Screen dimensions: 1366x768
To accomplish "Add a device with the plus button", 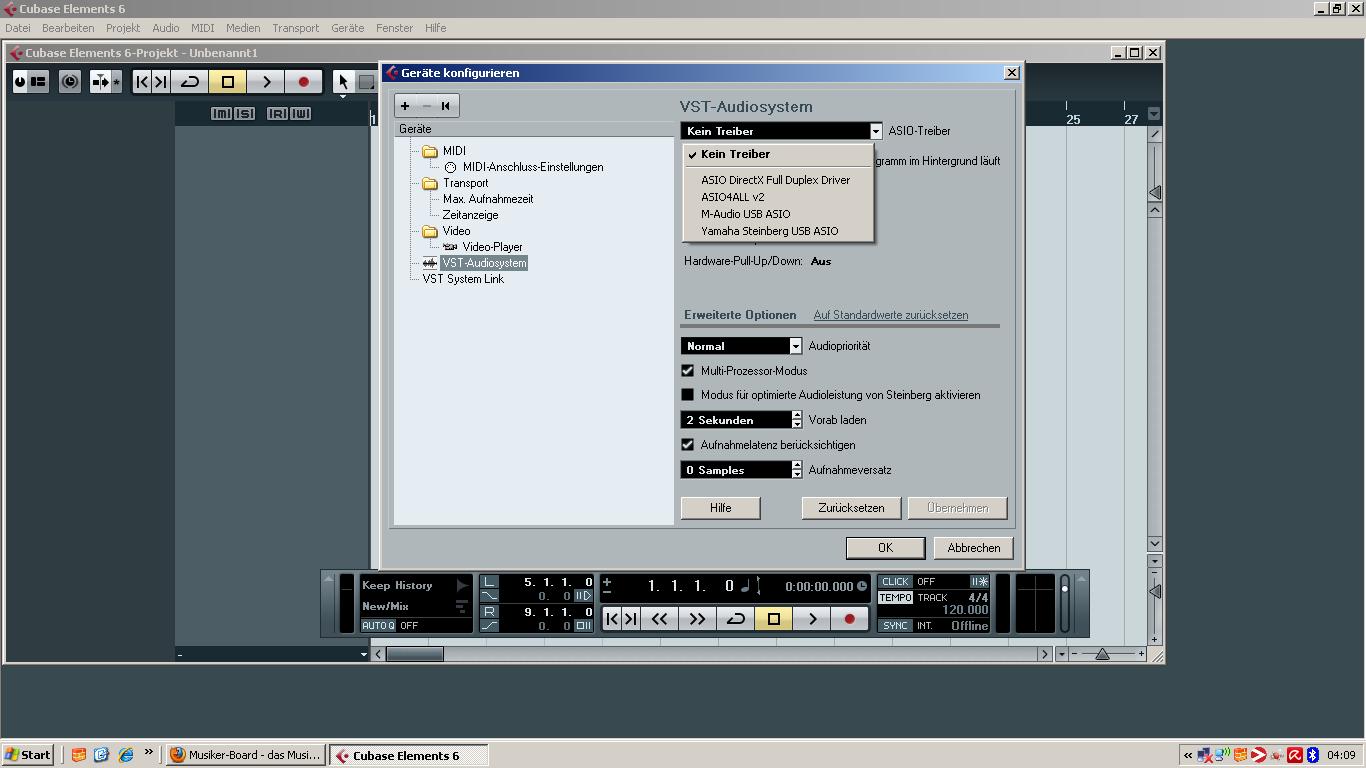I will point(405,106).
